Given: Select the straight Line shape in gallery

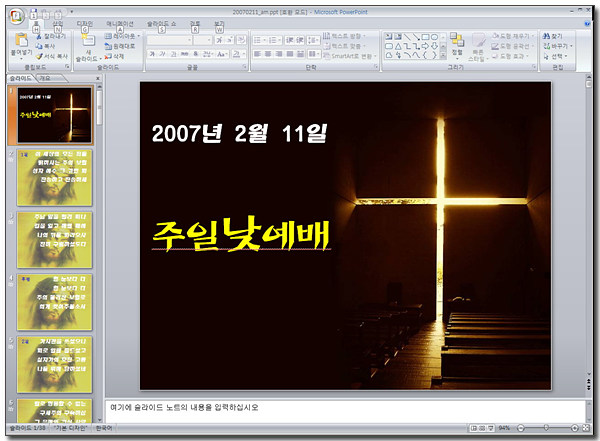Looking at the screenshot, I should coord(408,37).
